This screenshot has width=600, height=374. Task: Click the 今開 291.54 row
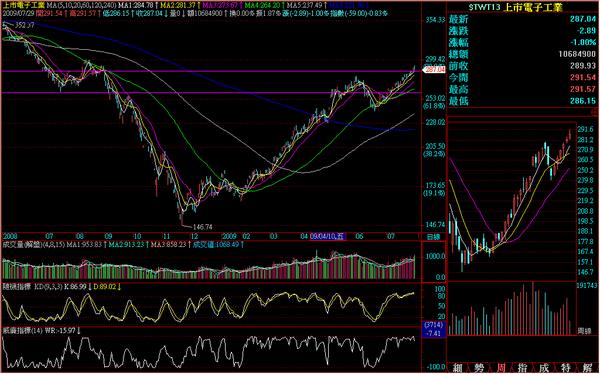(x=523, y=77)
